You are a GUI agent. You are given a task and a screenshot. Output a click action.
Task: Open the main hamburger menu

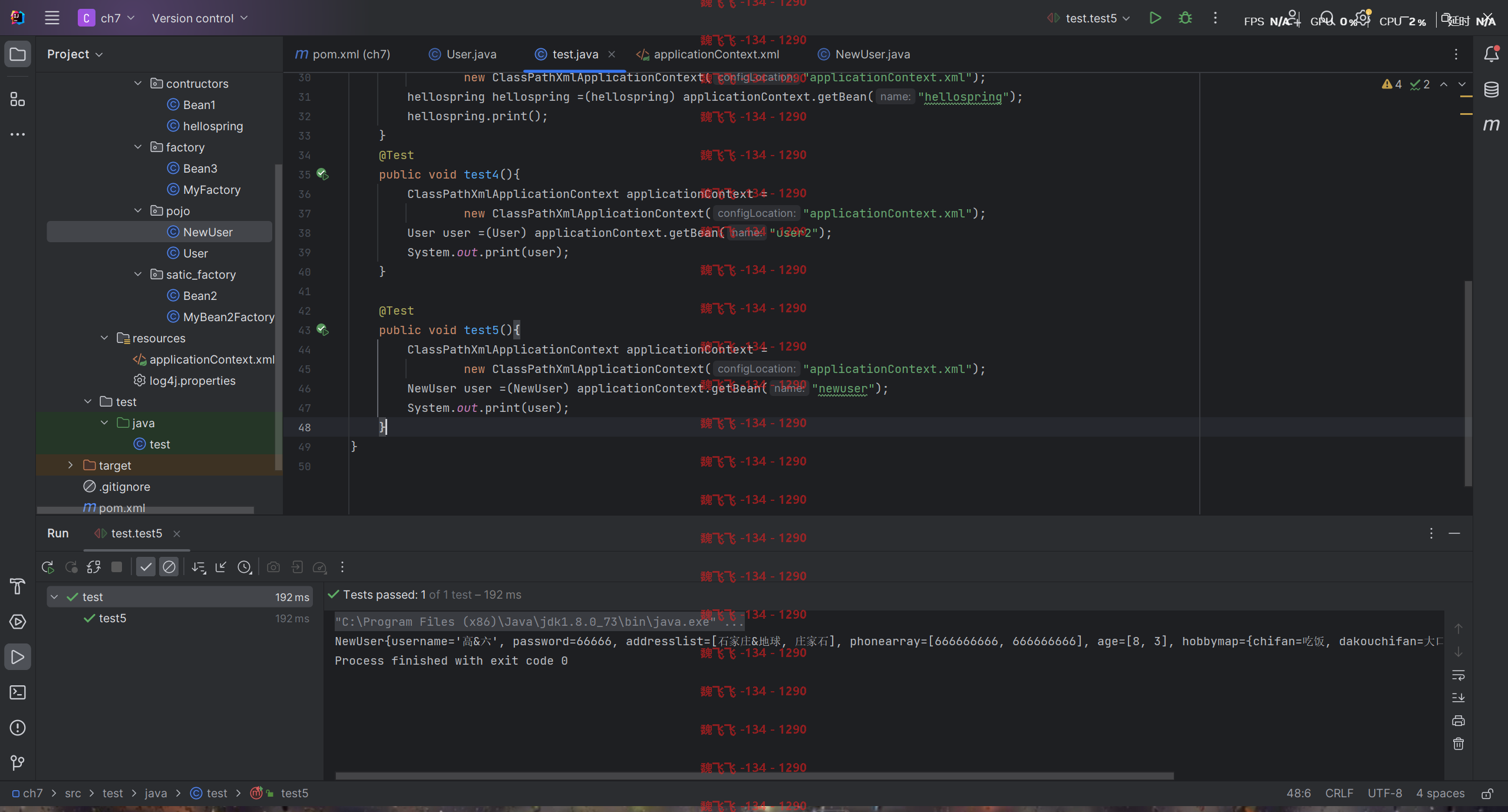coord(52,18)
